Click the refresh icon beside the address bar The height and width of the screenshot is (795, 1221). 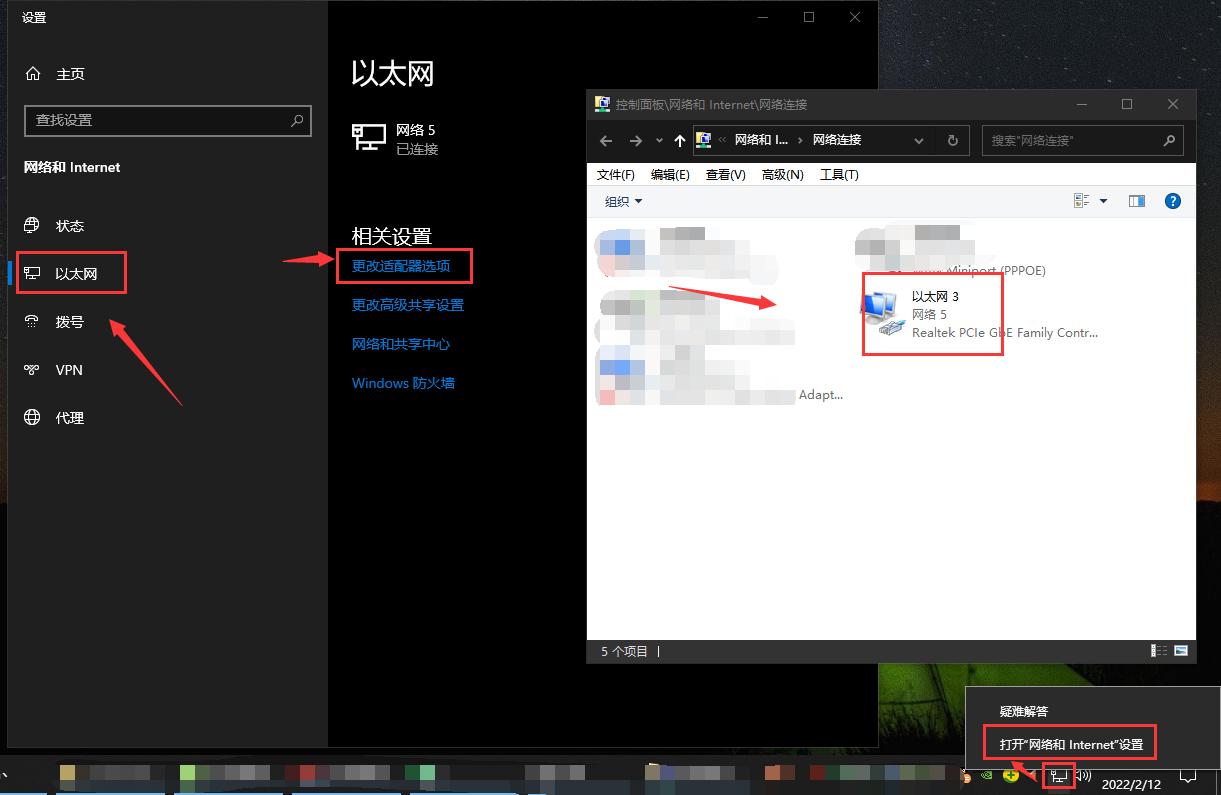pyautogui.click(x=952, y=140)
